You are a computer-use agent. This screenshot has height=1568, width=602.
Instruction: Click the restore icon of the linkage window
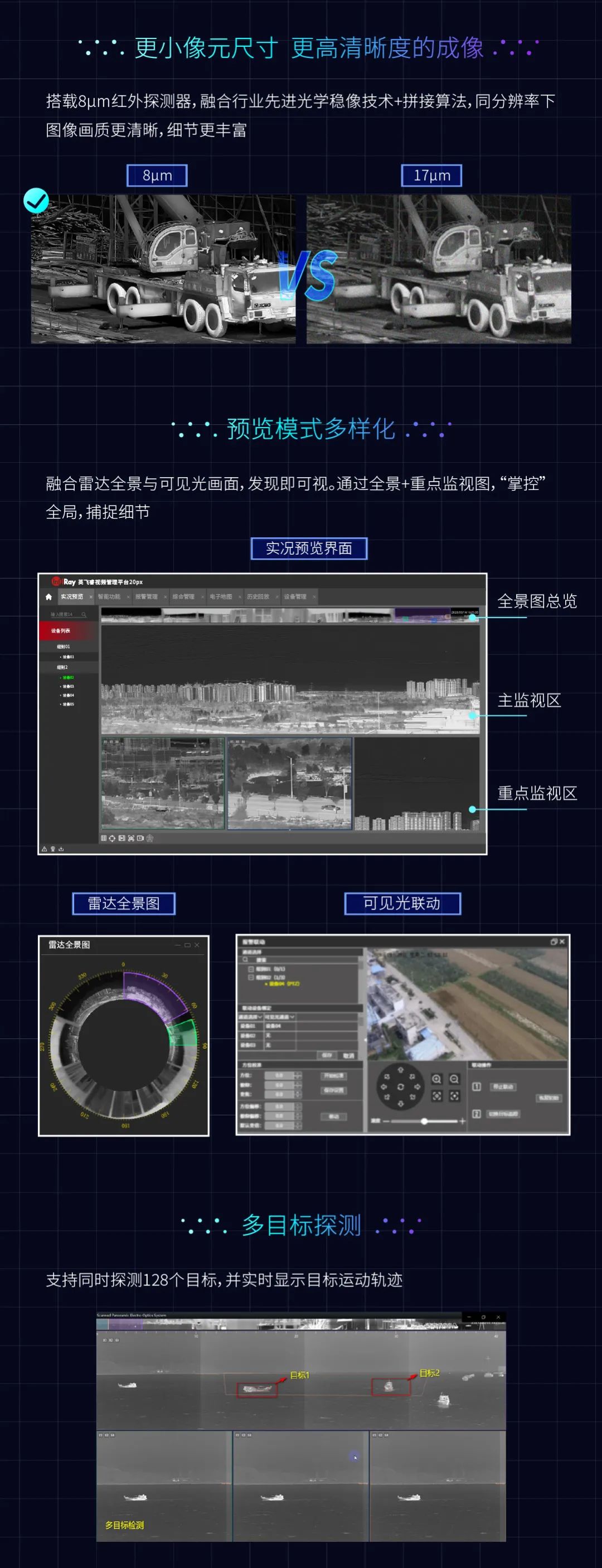554,941
